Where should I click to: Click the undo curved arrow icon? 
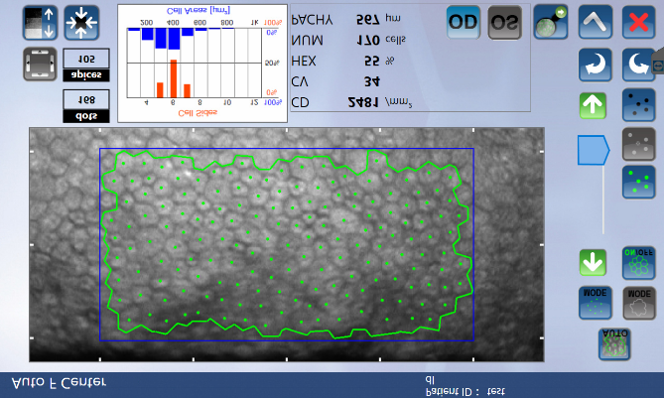tap(596, 65)
